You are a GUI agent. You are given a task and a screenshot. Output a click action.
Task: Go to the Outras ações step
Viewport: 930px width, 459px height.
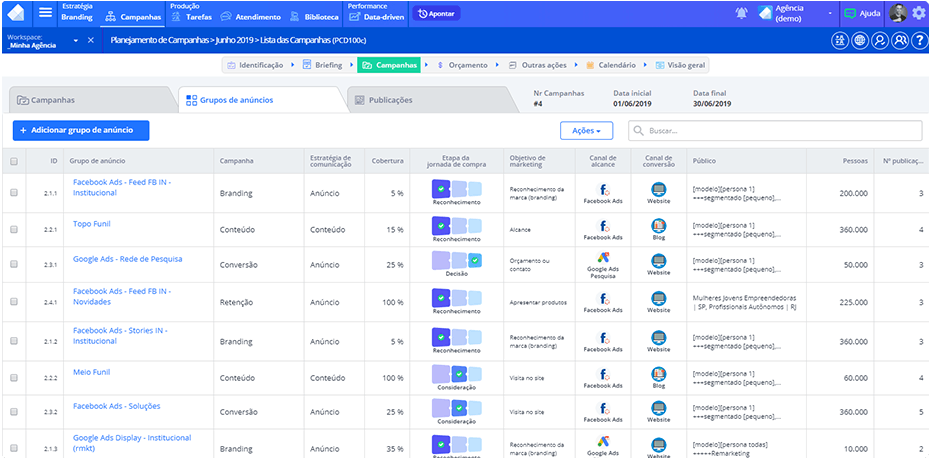coord(538,65)
